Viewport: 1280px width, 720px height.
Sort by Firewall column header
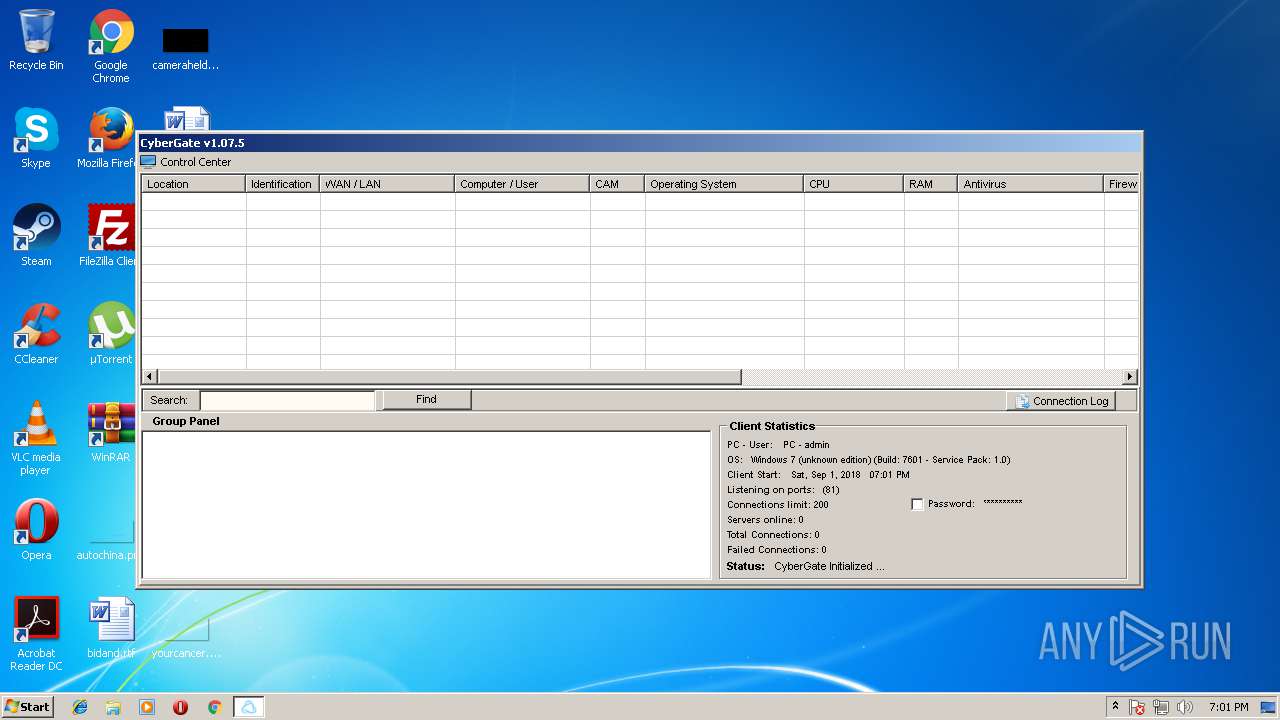[x=1121, y=184]
